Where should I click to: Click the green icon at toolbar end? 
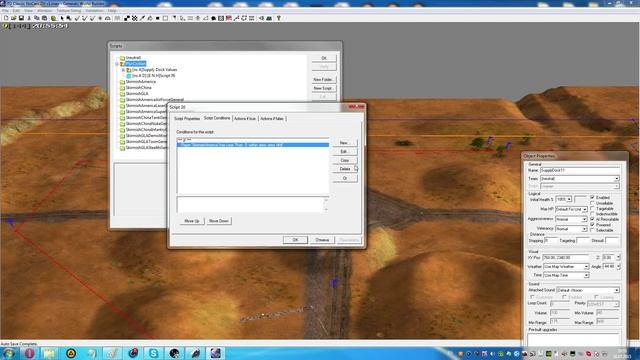click(279, 18)
